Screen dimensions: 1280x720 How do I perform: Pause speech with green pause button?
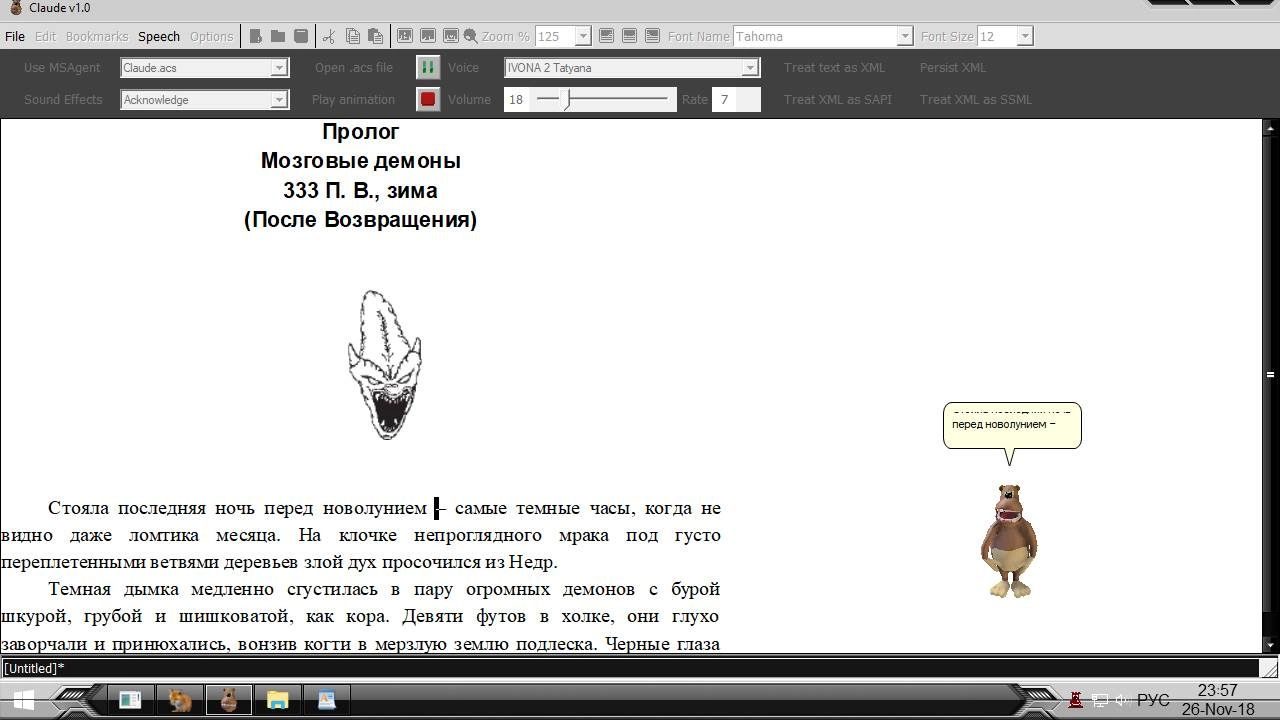tap(428, 67)
